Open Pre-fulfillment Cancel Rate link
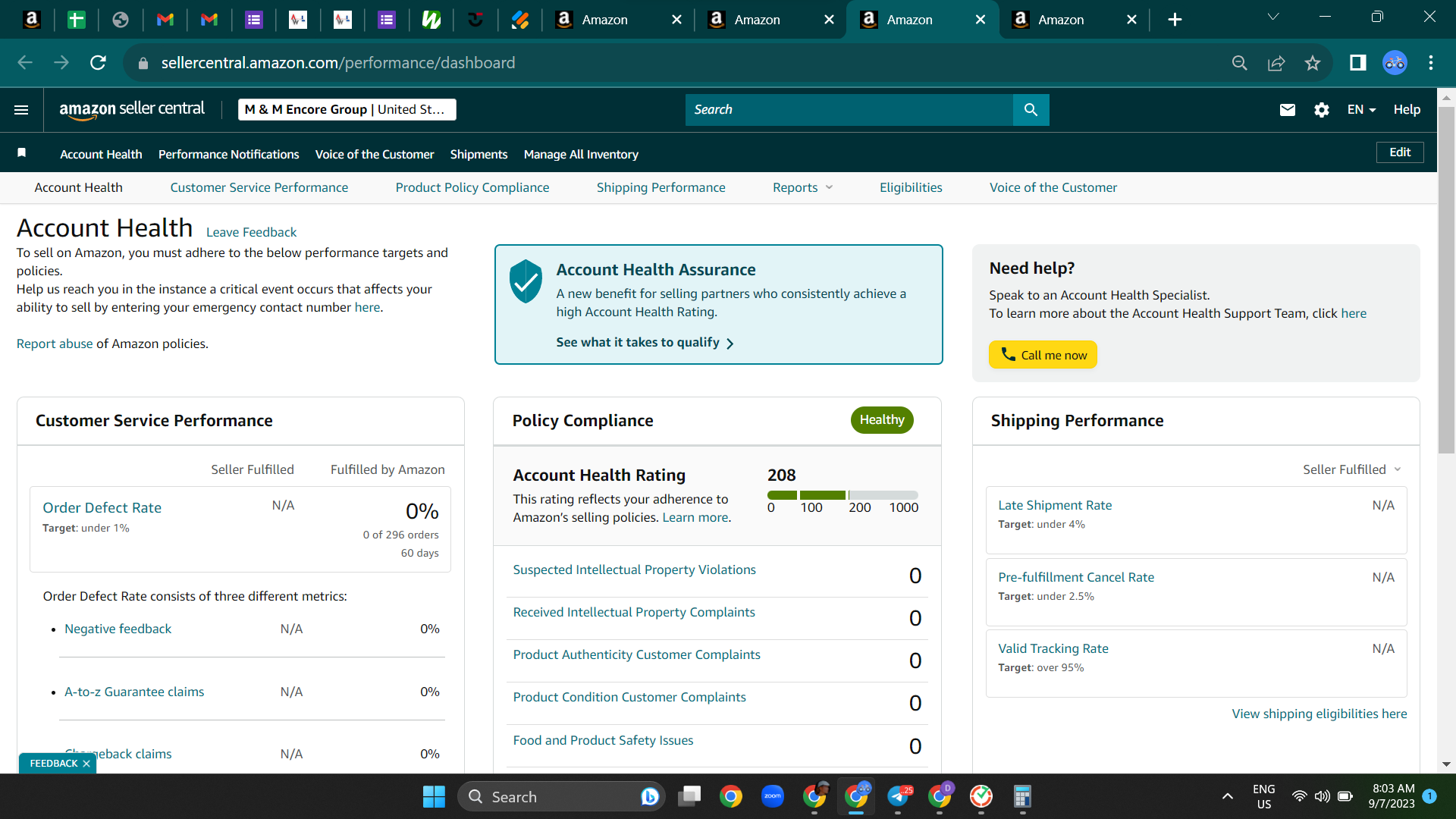Screen dimensions: 1456x819 1075,577
